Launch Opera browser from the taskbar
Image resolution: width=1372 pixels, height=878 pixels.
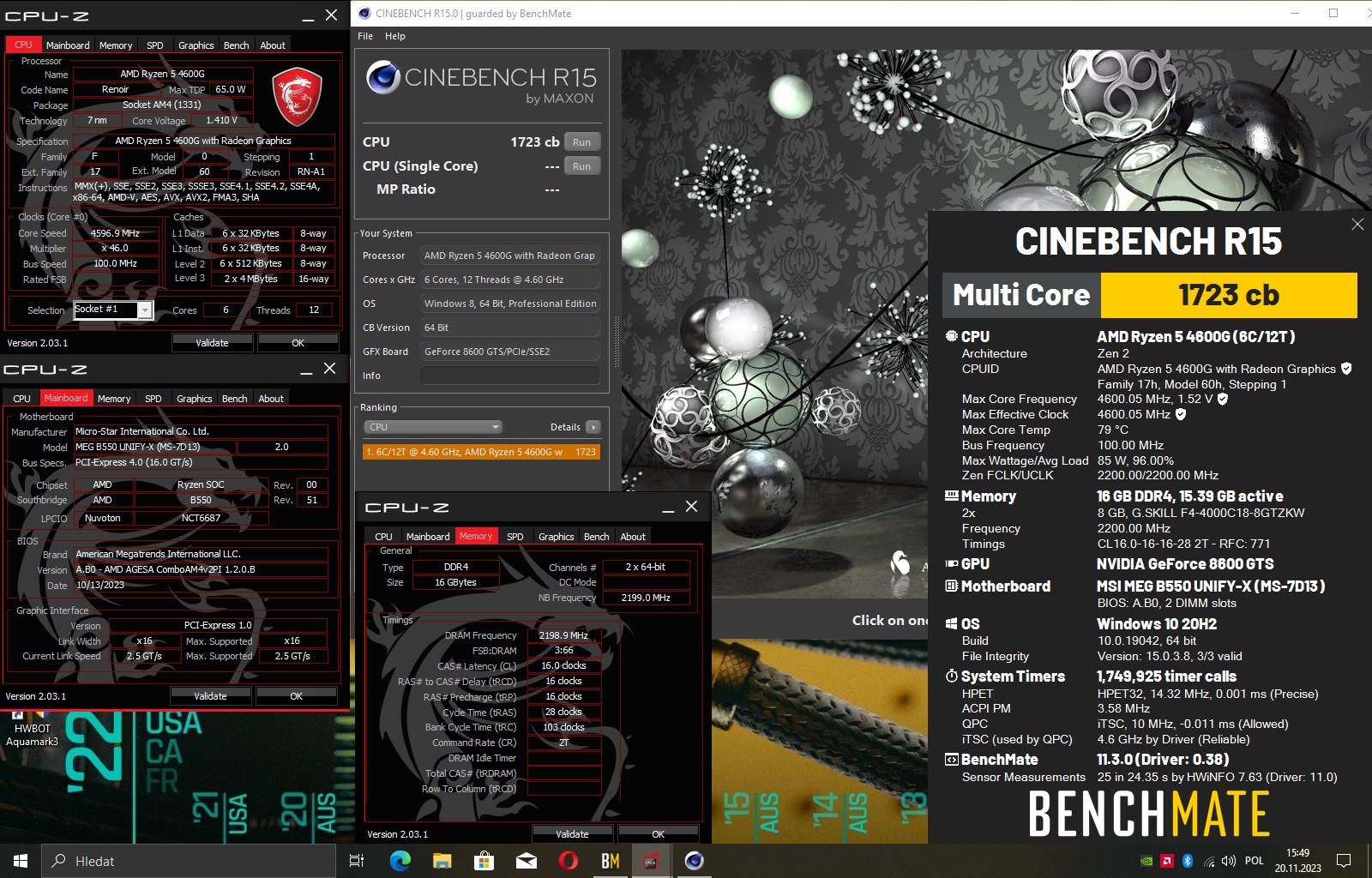pos(568,861)
